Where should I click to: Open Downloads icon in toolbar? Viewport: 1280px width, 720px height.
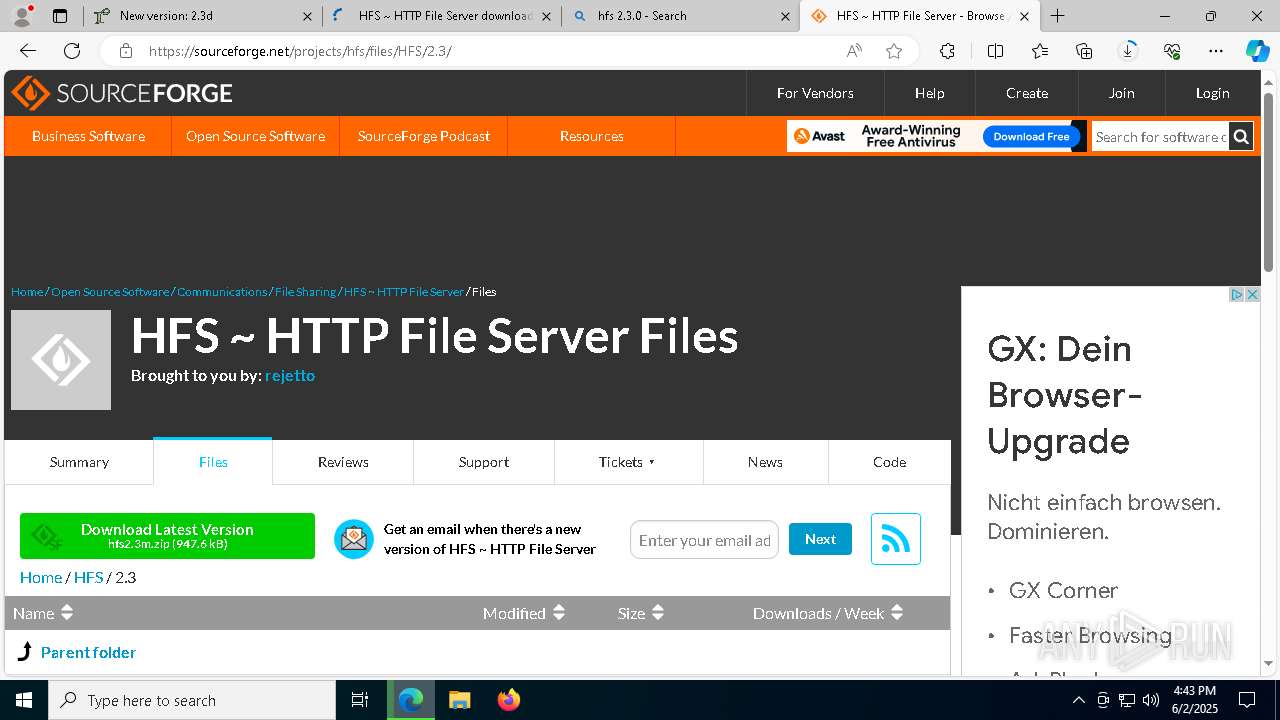[x=1128, y=51]
